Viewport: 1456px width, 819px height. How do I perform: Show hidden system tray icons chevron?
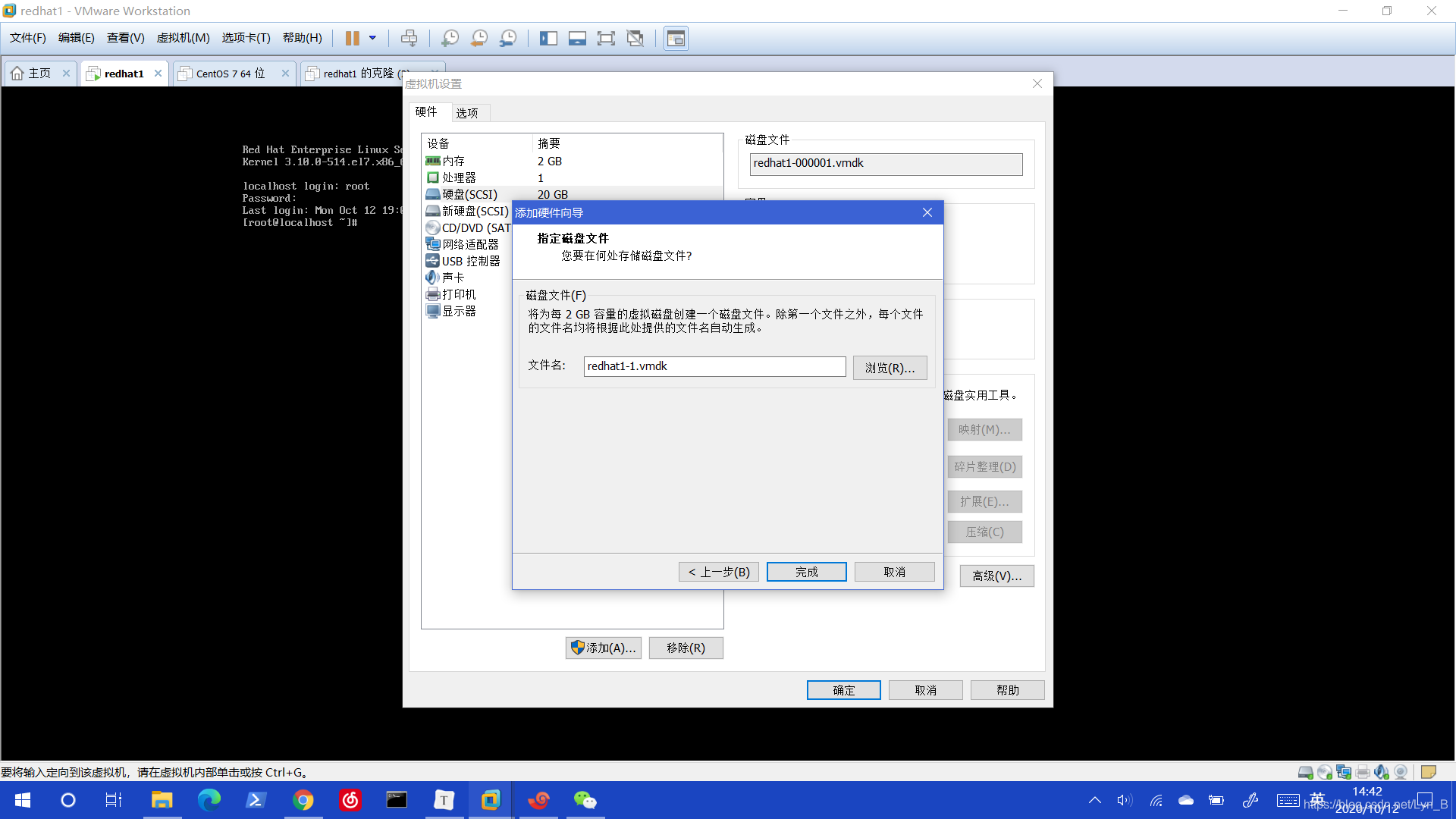click(x=1094, y=800)
